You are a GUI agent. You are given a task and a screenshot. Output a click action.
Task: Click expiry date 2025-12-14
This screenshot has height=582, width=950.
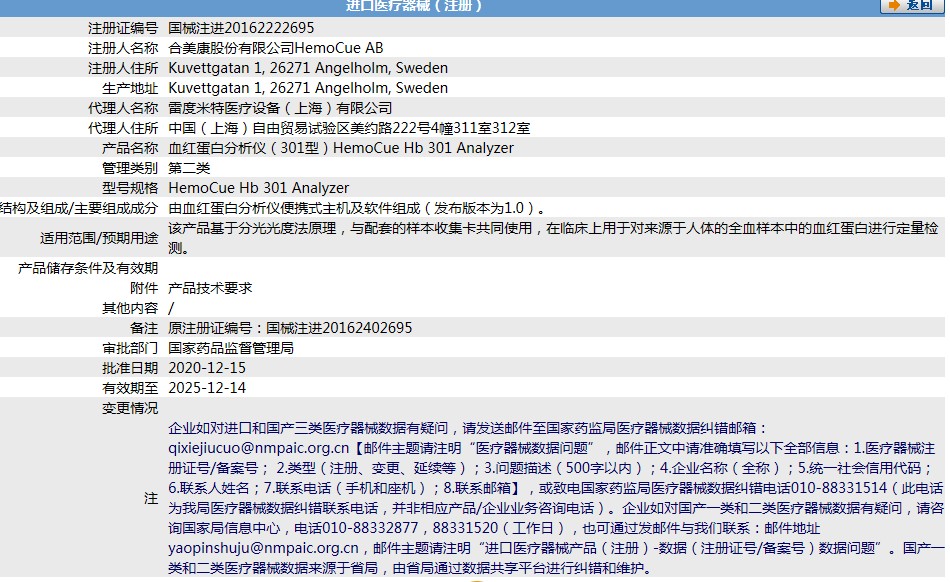click(x=207, y=388)
